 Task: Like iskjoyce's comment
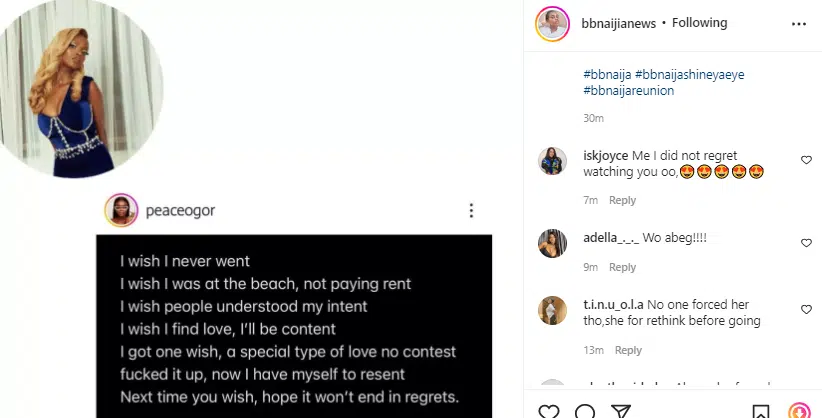point(806,160)
